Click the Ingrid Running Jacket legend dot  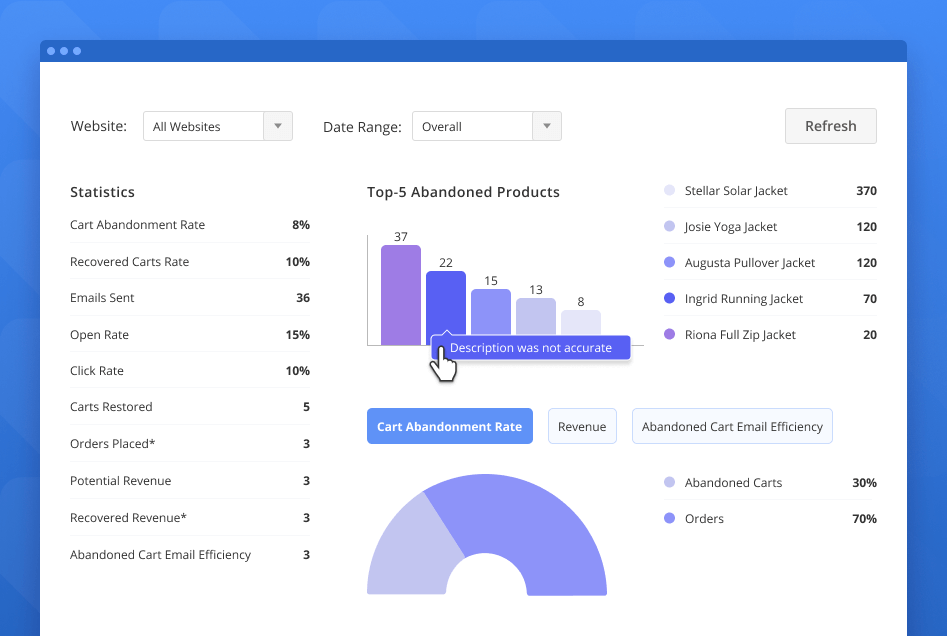pos(667,298)
